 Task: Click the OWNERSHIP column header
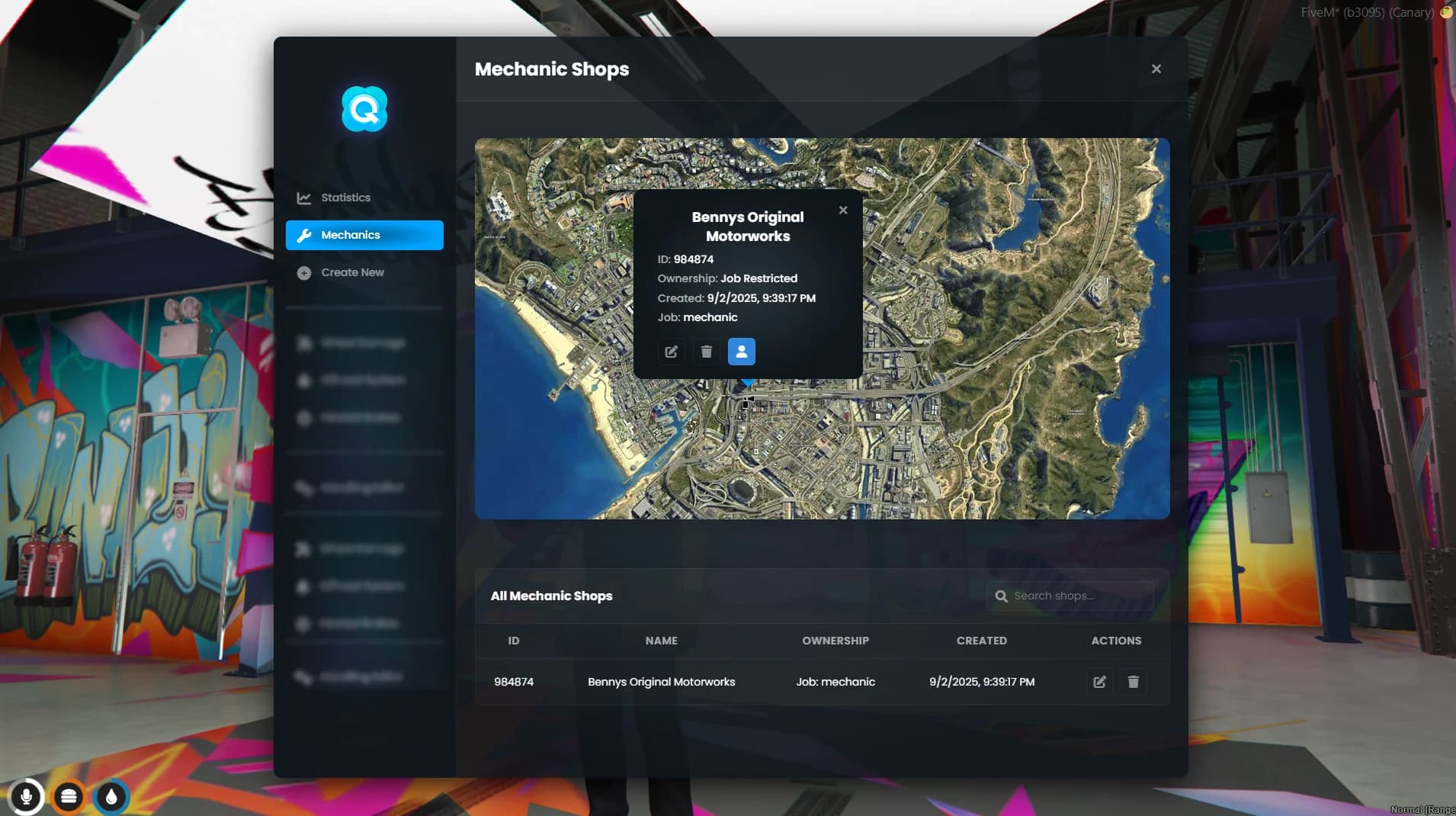pyautogui.click(x=835, y=641)
